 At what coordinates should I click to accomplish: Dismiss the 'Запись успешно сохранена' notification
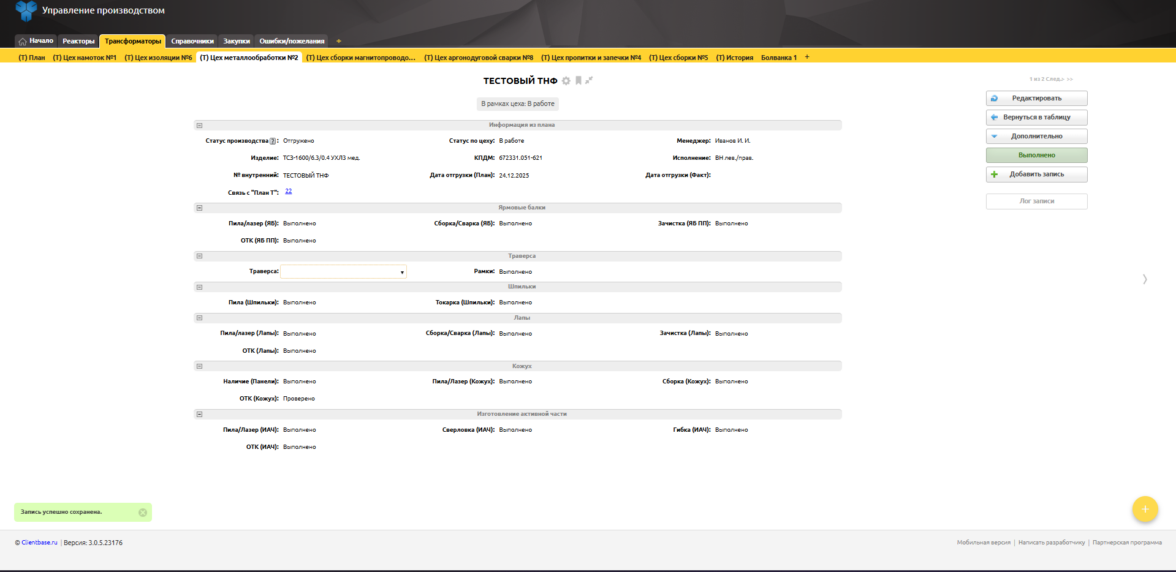click(143, 512)
